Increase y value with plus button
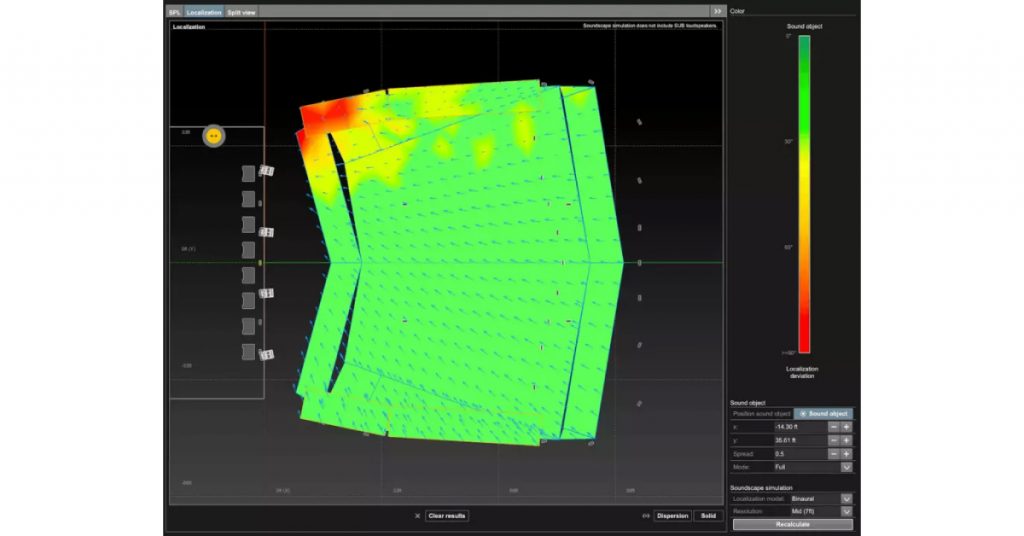The width and height of the screenshot is (1024, 536). coord(846,441)
